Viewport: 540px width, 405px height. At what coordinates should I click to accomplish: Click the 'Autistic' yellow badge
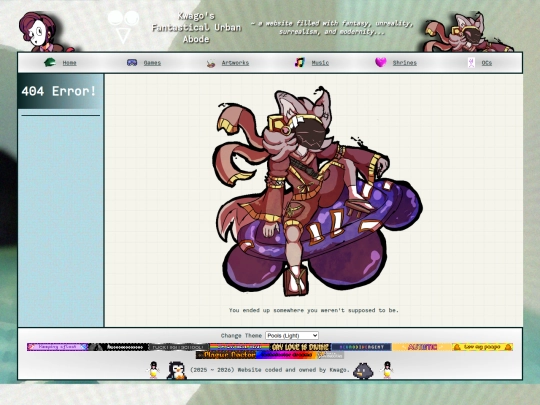(x=422, y=347)
